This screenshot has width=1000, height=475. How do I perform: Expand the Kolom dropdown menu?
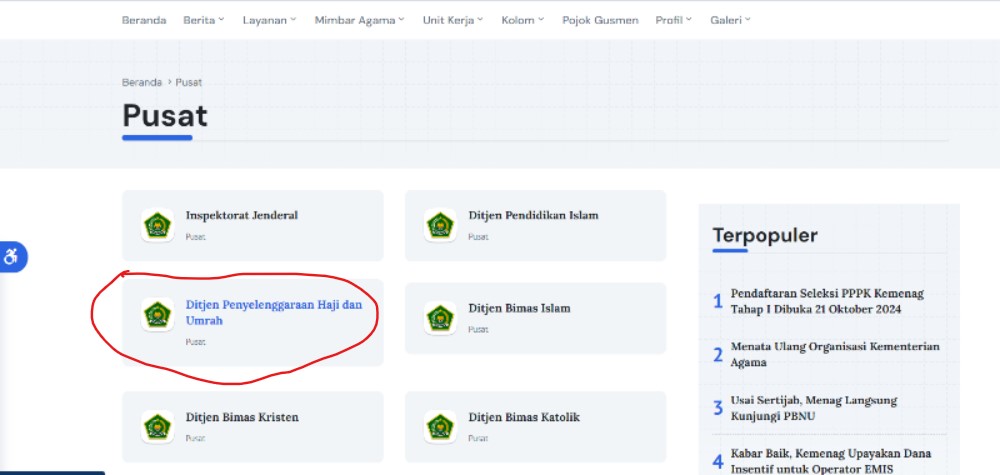pyautogui.click(x=522, y=20)
